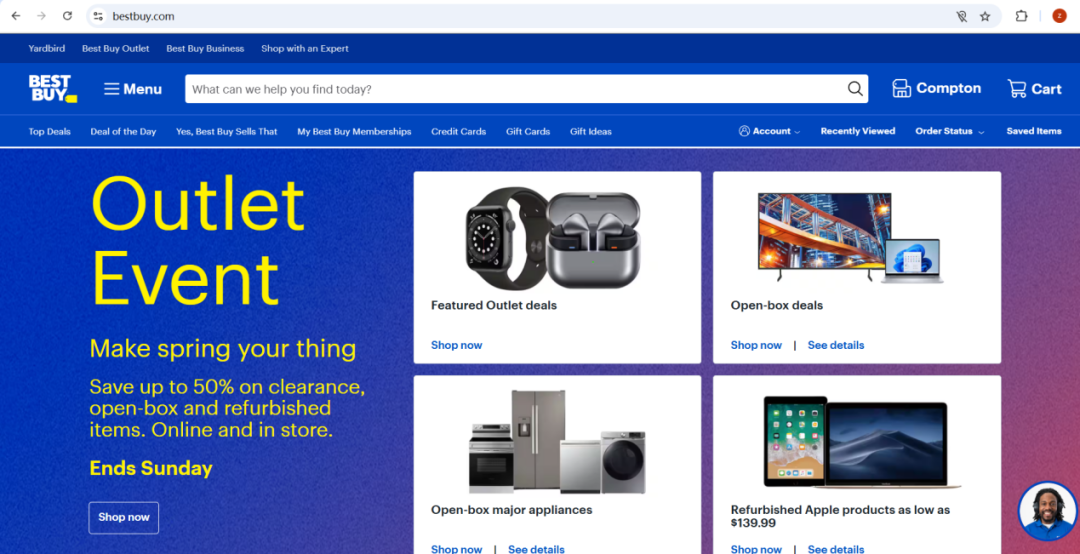
Task: Expand the Account dropdown
Action: point(769,131)
